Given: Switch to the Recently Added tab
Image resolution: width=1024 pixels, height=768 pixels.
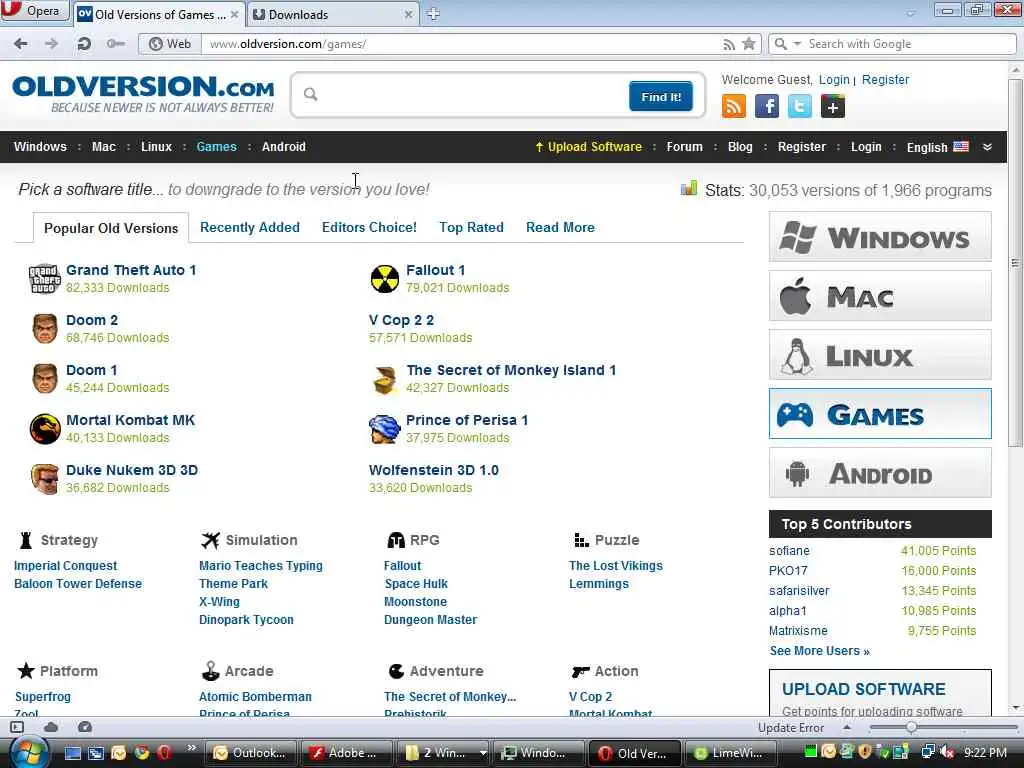Looking at the screenshot, I should pyautogui.click(x=249, y=227).
